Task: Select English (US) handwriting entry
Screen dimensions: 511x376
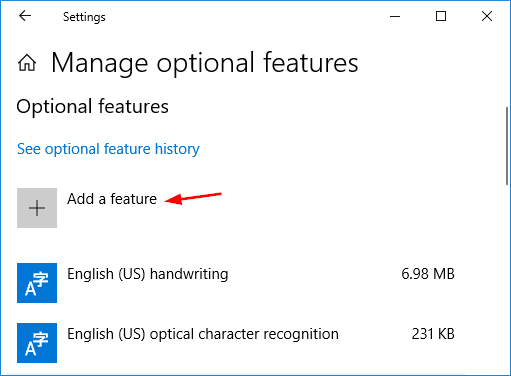Action: click(x=236, y=283)
